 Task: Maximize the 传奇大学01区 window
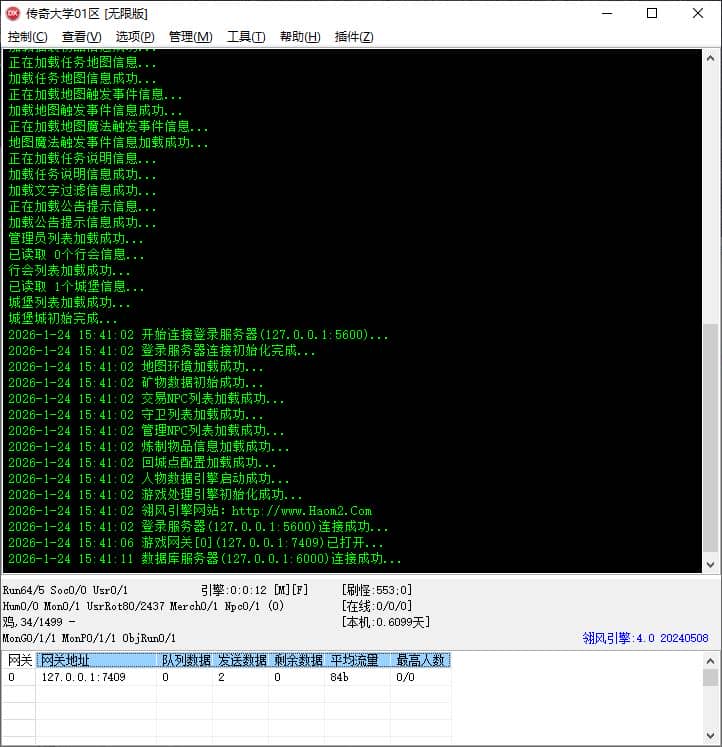pos(652,13)
